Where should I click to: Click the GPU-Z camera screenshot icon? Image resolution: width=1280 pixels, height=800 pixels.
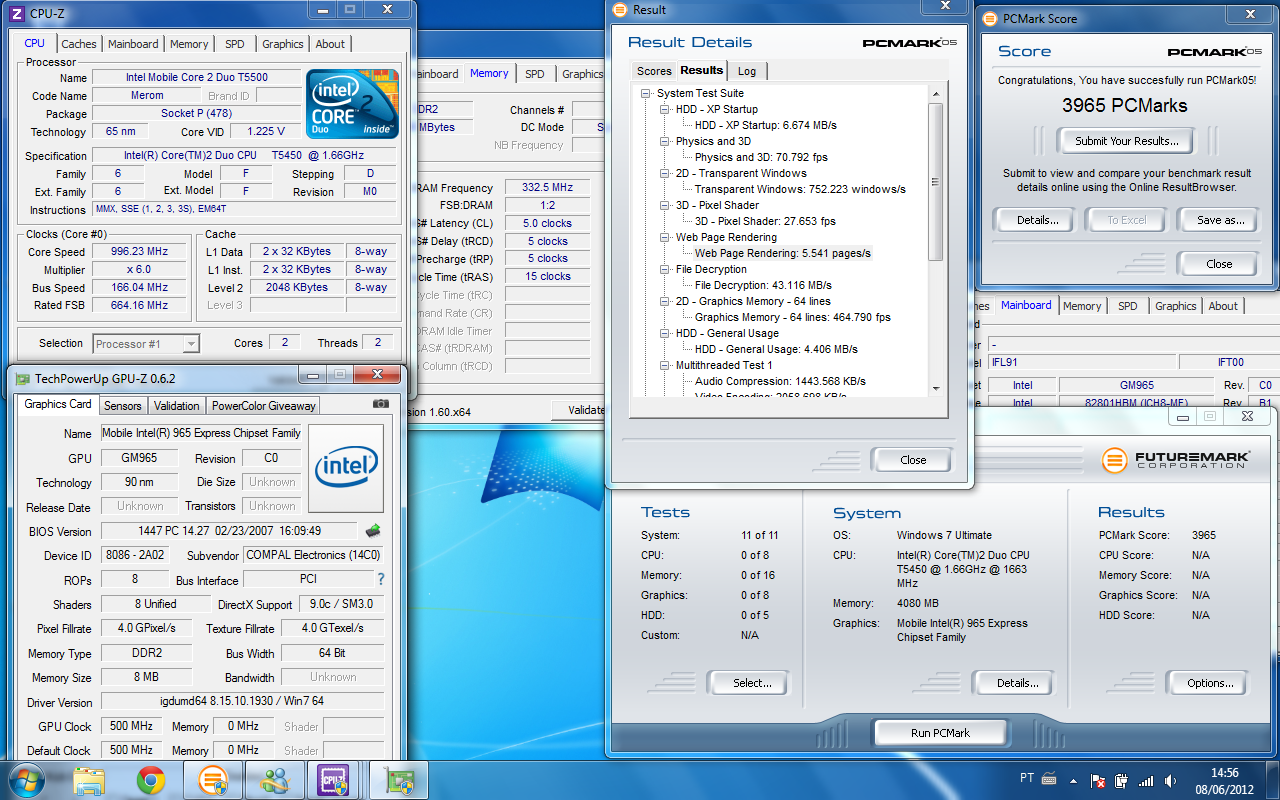(380, 404)
